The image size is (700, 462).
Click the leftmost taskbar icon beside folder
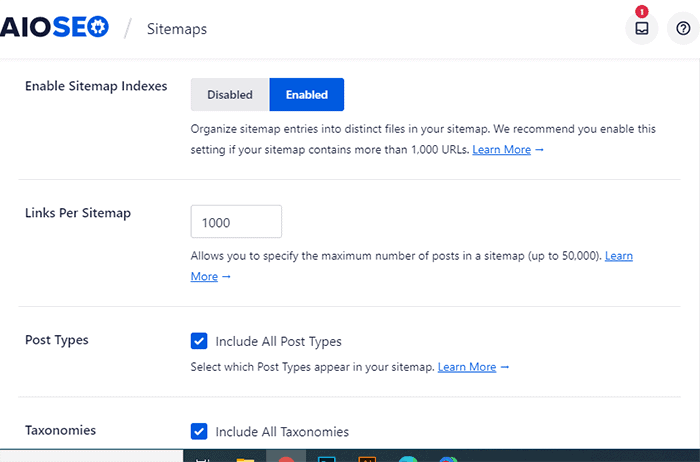coord(201,456)
